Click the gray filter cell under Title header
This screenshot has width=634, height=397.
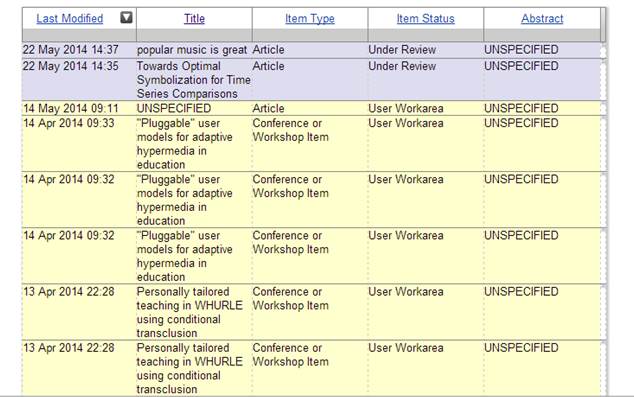[x=194, y=35]
